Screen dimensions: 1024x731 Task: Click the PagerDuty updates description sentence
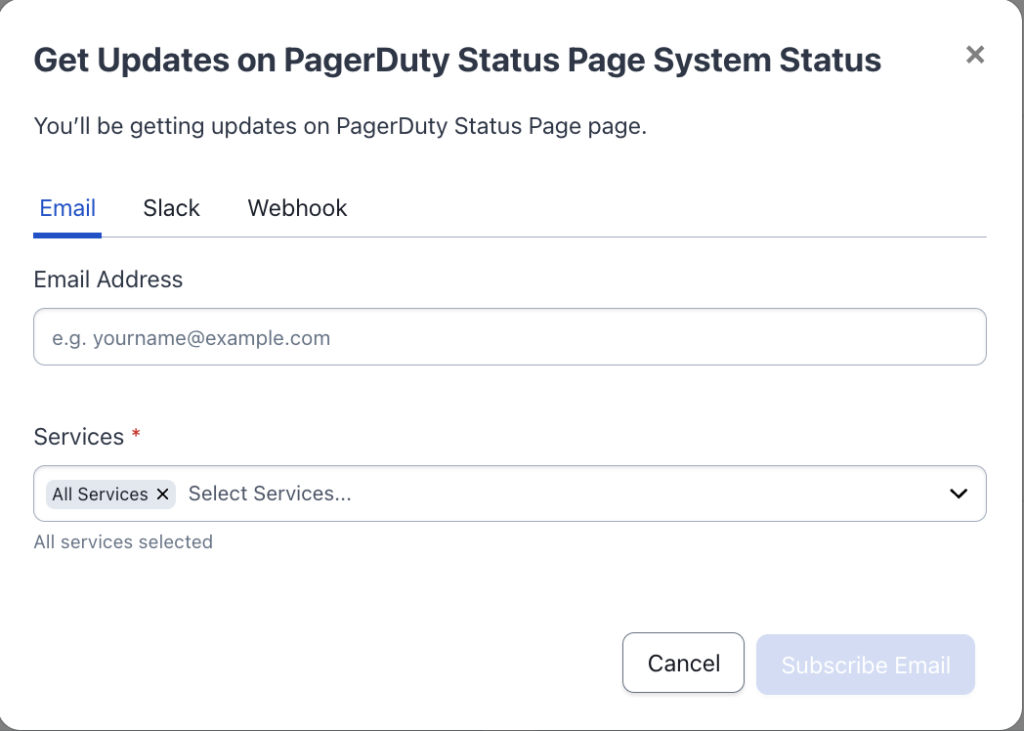coord(340,127)
